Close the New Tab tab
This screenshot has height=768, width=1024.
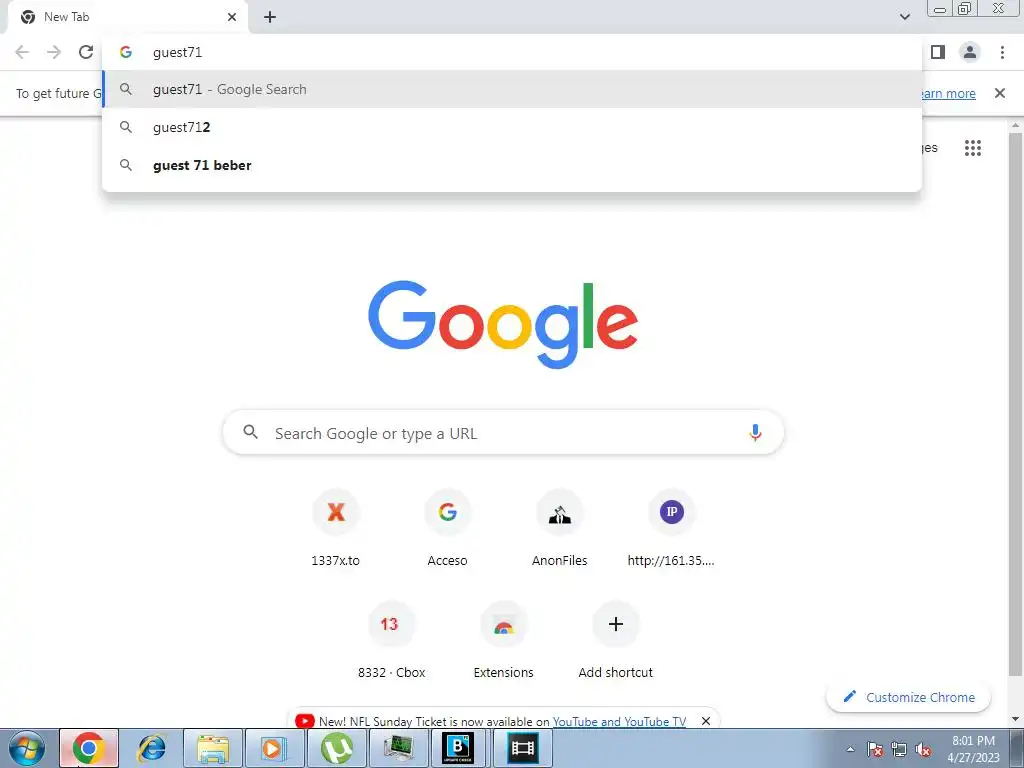point(232,17)
